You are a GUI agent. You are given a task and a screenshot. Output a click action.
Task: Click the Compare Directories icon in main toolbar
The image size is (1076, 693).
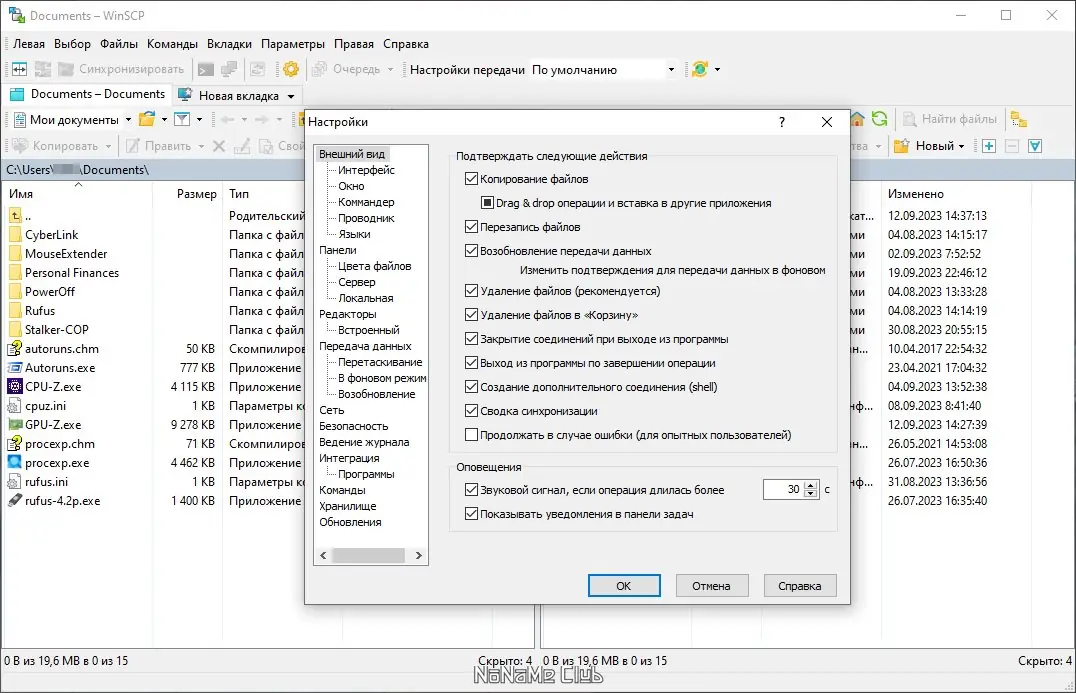[20, 69]
